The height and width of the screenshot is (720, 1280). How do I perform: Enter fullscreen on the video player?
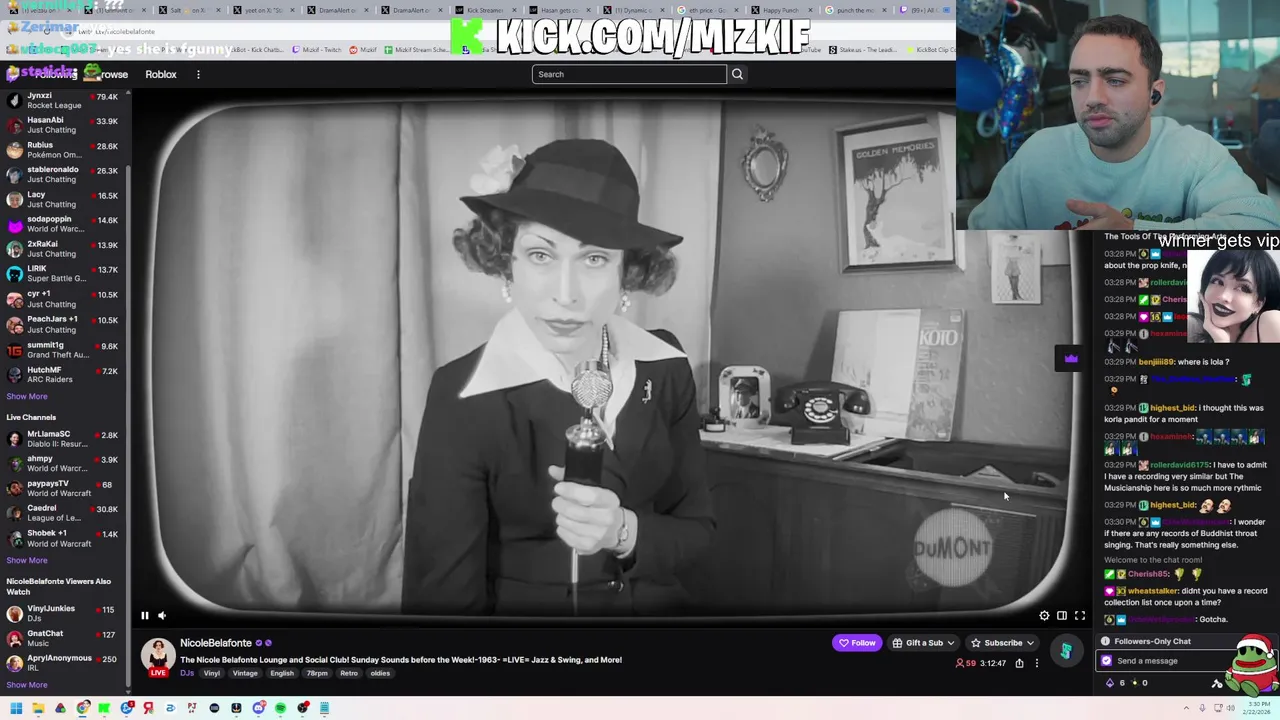[x=1079, y=616]
